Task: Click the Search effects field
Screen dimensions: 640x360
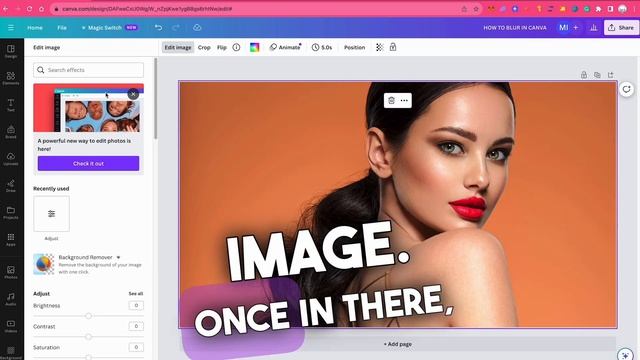Action: coord(89,70)
